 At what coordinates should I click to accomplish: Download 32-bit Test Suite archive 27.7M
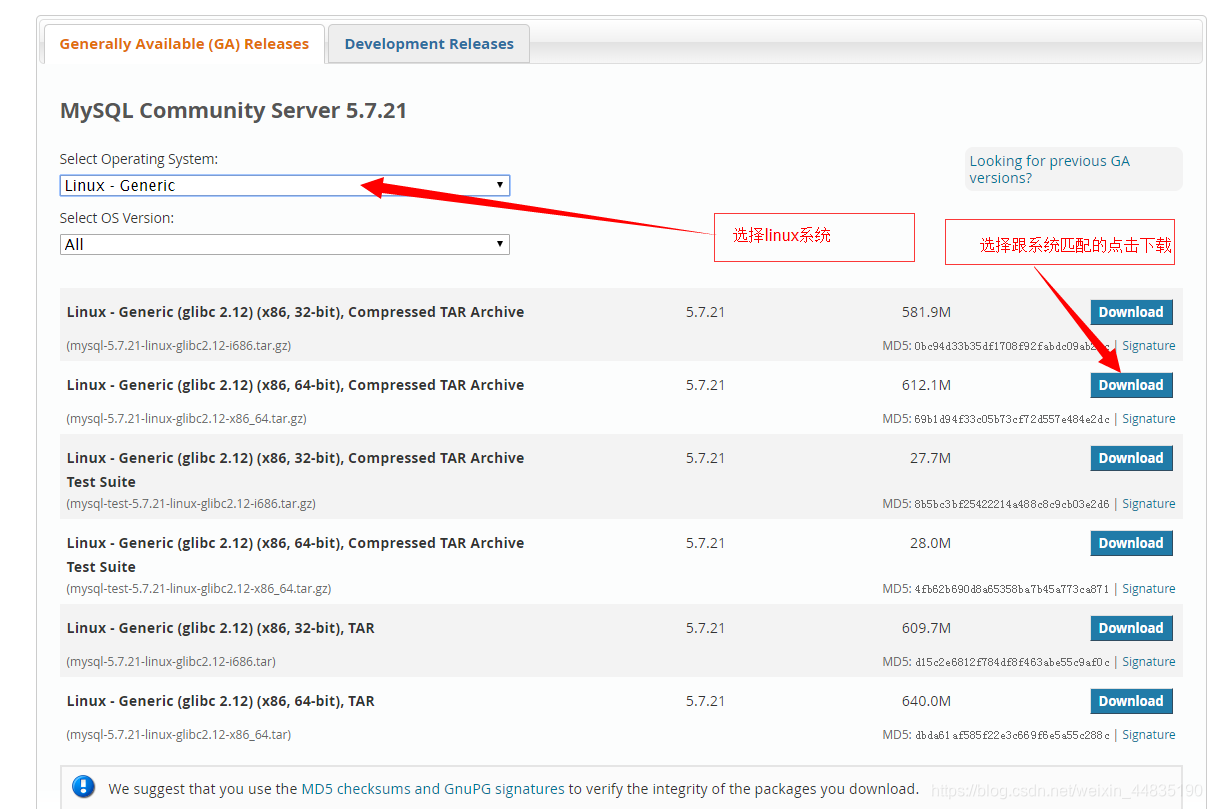pos(1131,458)
